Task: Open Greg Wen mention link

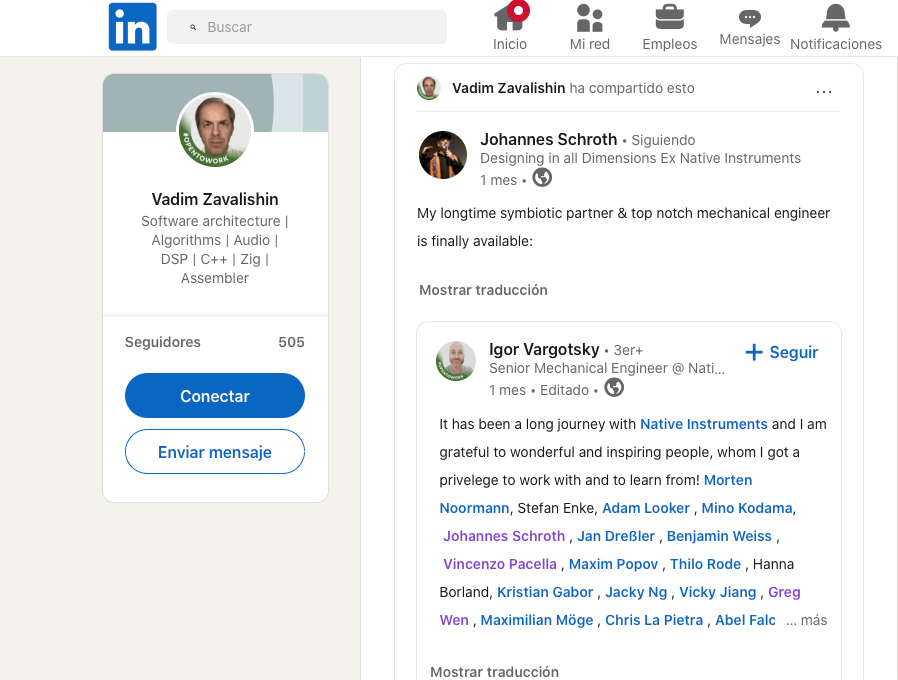Action: pos(783,592)
